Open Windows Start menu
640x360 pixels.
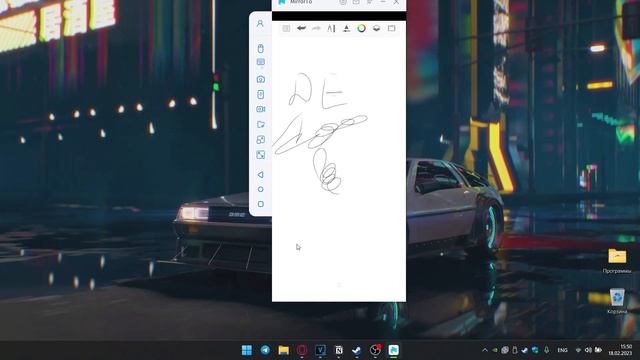click(x=247, y=350)
